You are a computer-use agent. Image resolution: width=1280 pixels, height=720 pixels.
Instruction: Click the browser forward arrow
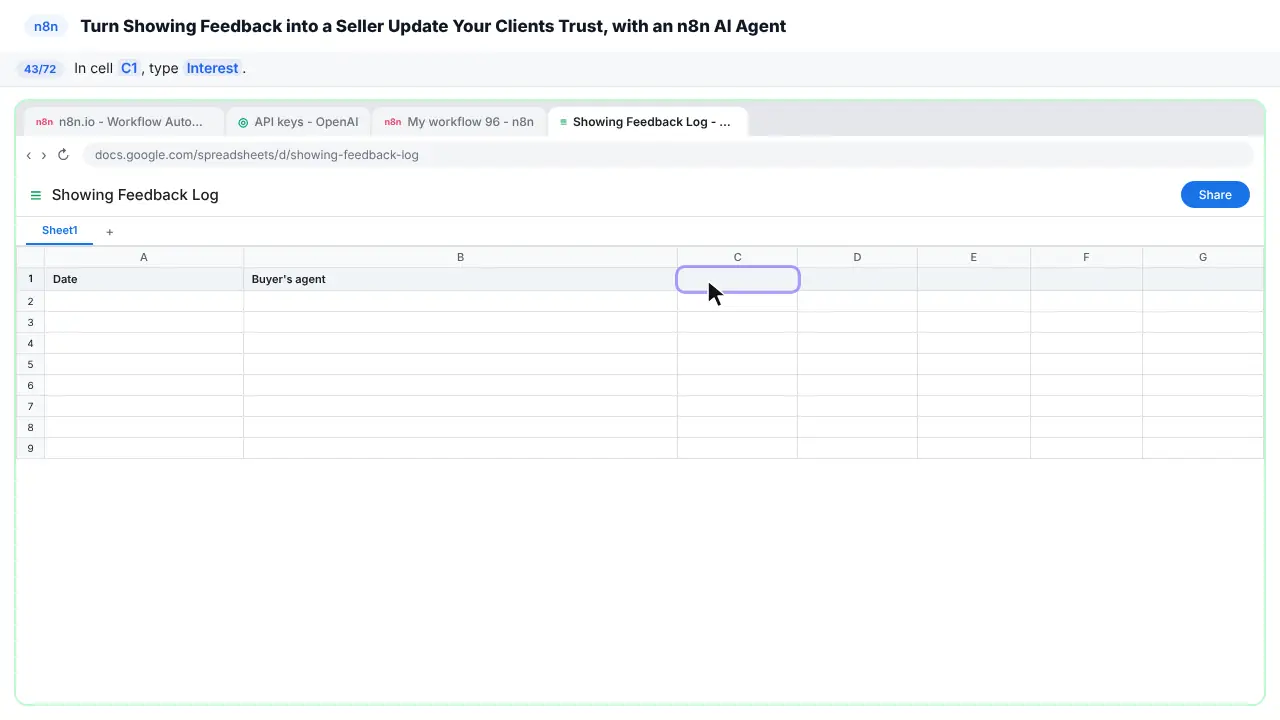point(43,155)
